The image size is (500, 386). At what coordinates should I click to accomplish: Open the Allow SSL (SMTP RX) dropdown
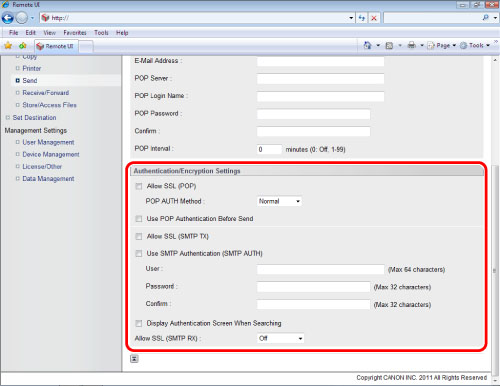(280, 338)
